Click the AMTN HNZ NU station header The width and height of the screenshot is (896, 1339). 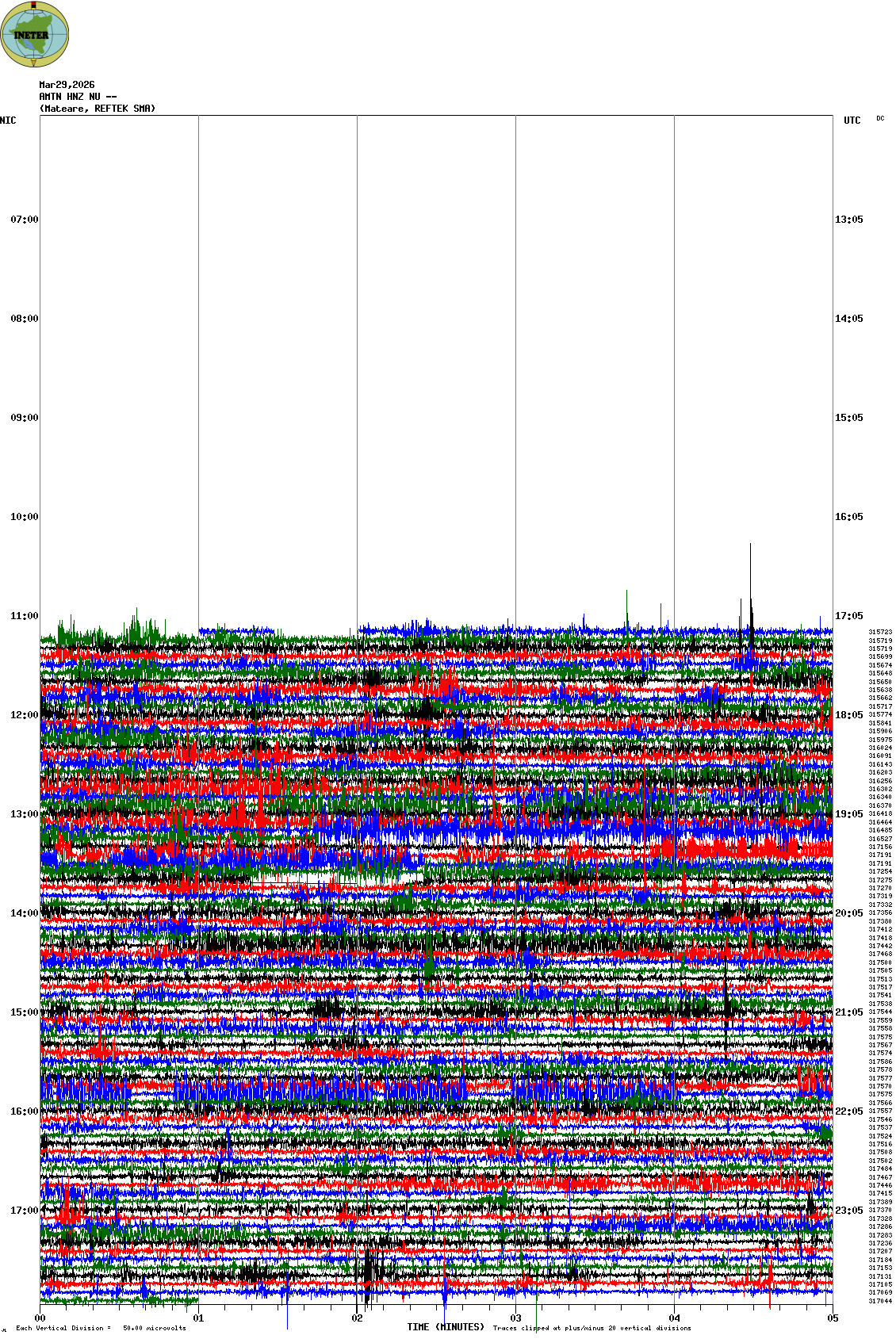78,97
